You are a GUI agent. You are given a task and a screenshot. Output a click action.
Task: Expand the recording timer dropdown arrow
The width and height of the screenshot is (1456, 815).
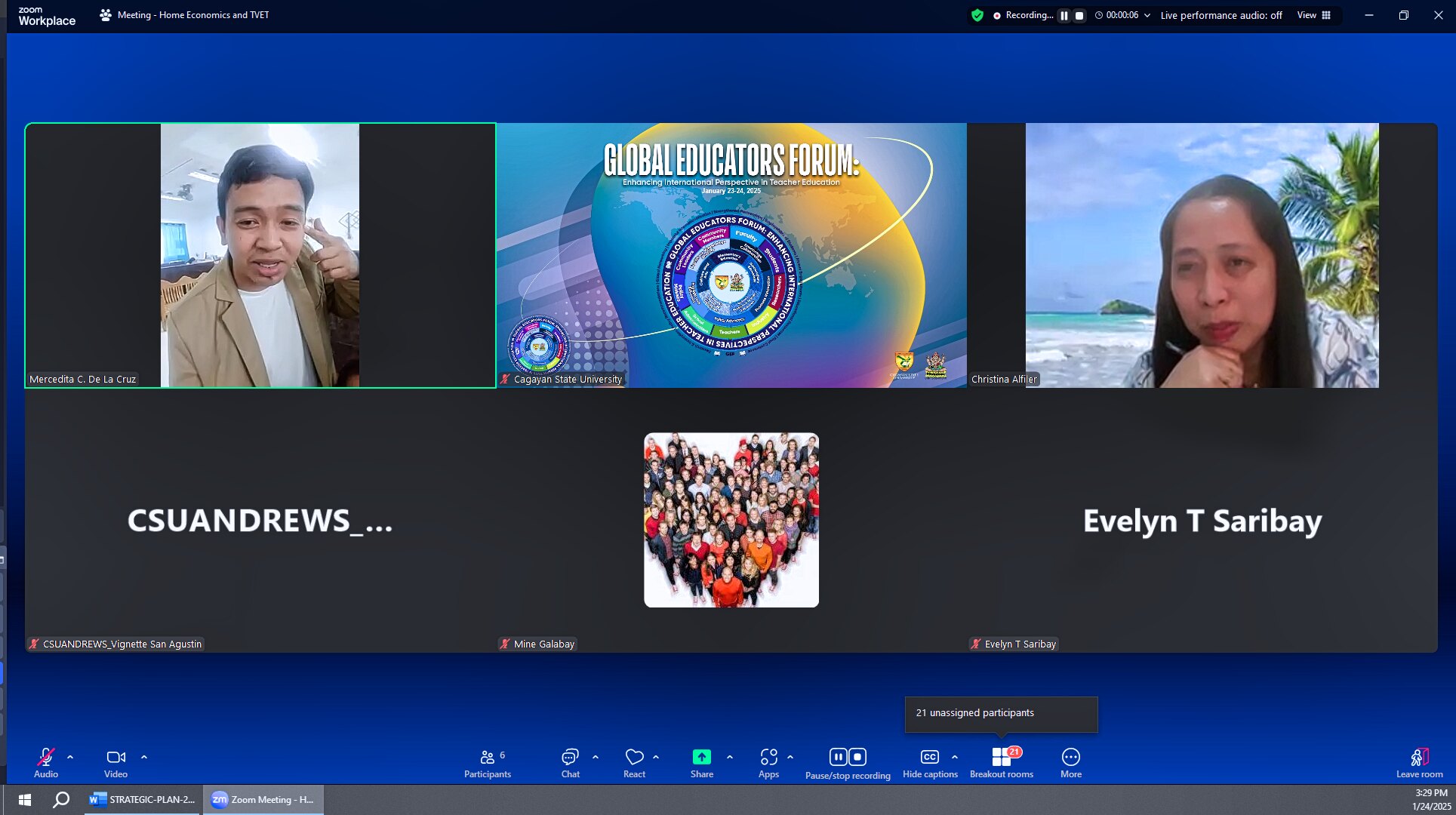[1147, 15]
